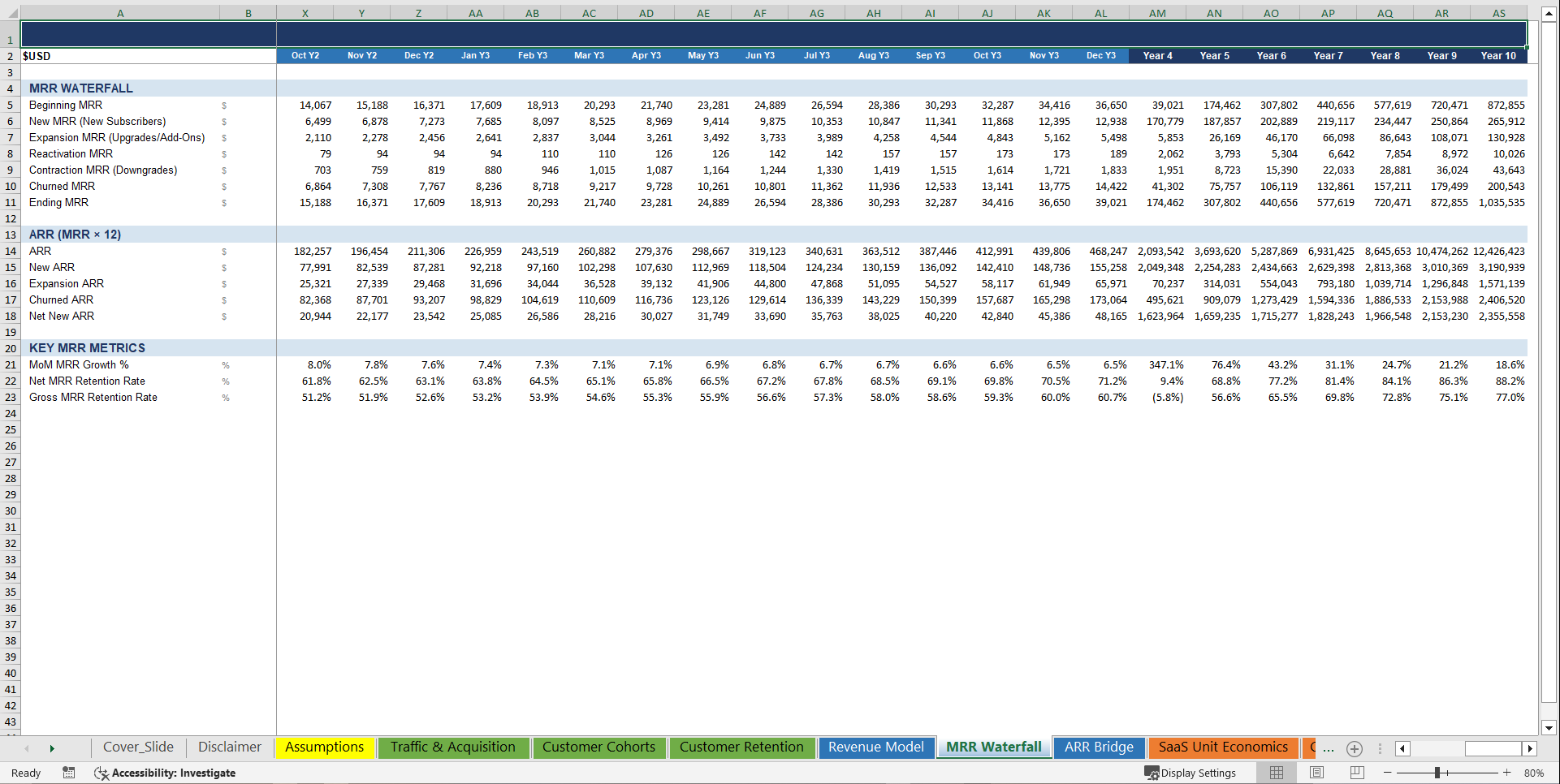Click the vertical scrollbar down arrow
The height and width of the screenshot is (784, 1560).
(1550, 729)
